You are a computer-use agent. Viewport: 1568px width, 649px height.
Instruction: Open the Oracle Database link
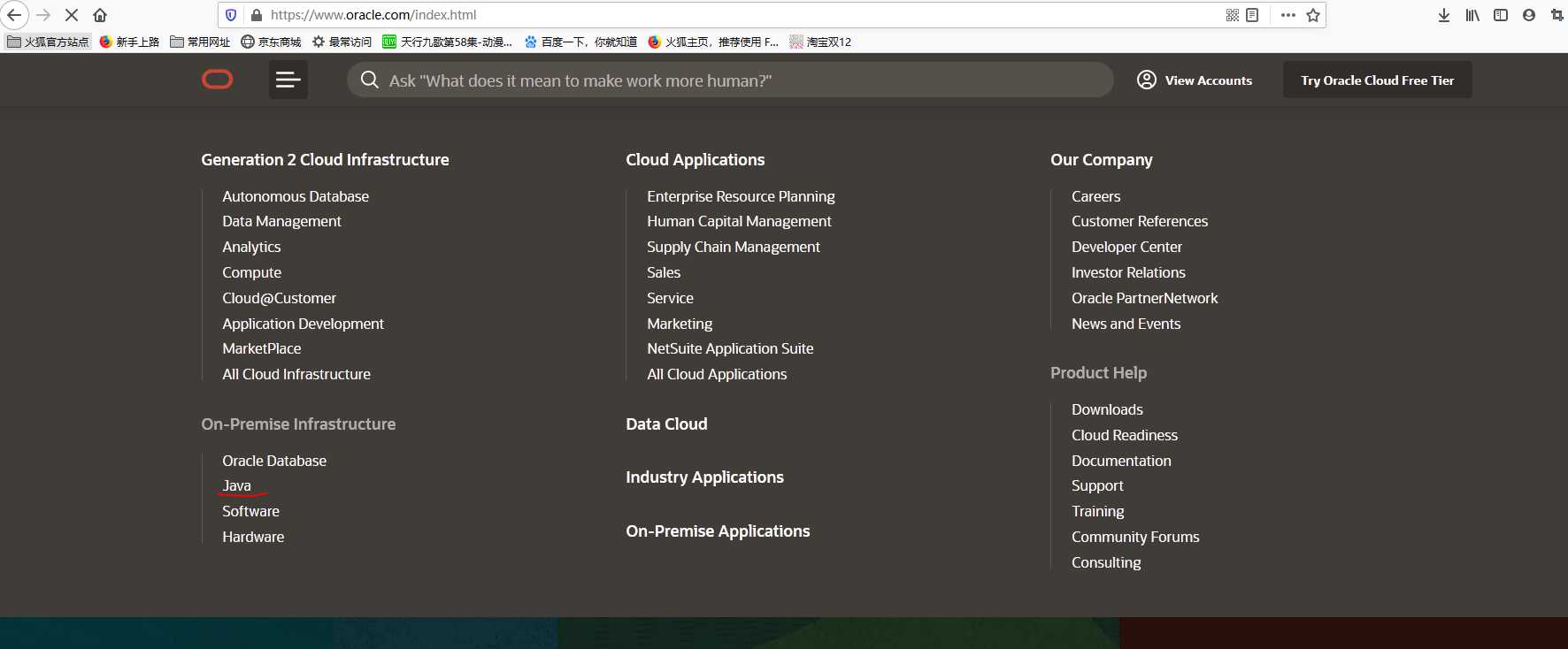274,461
